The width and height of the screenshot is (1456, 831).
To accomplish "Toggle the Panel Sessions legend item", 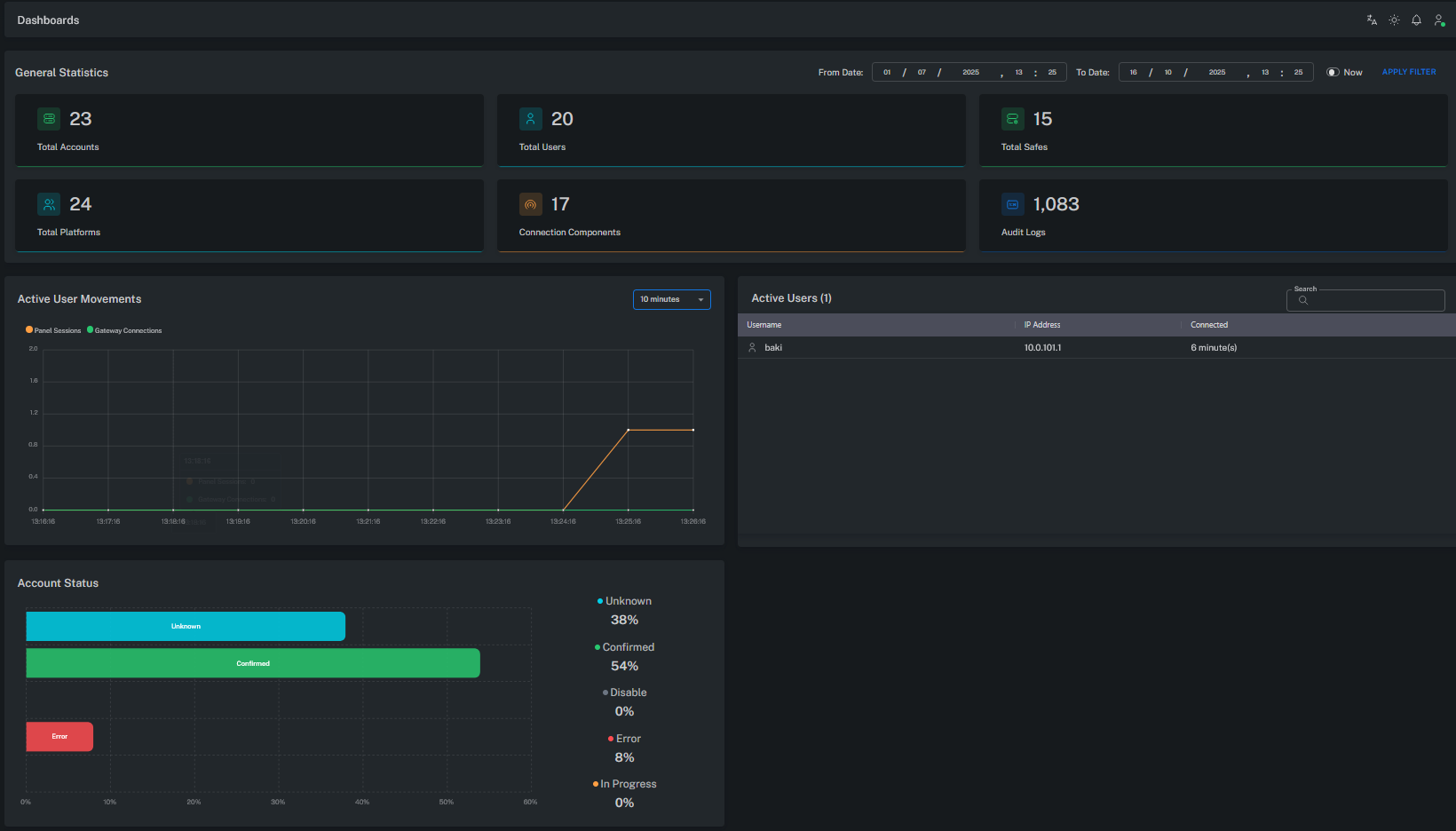I will pos(52,330).
